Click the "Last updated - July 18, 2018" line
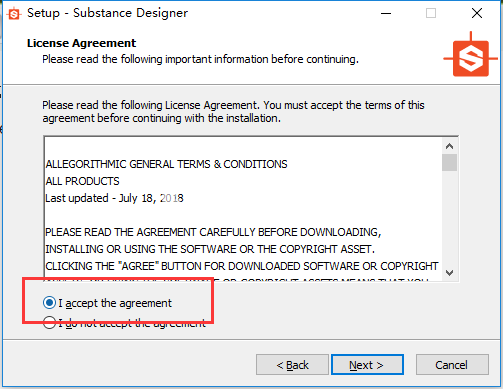This screenshot has width=503, height=389. [114, 198]
